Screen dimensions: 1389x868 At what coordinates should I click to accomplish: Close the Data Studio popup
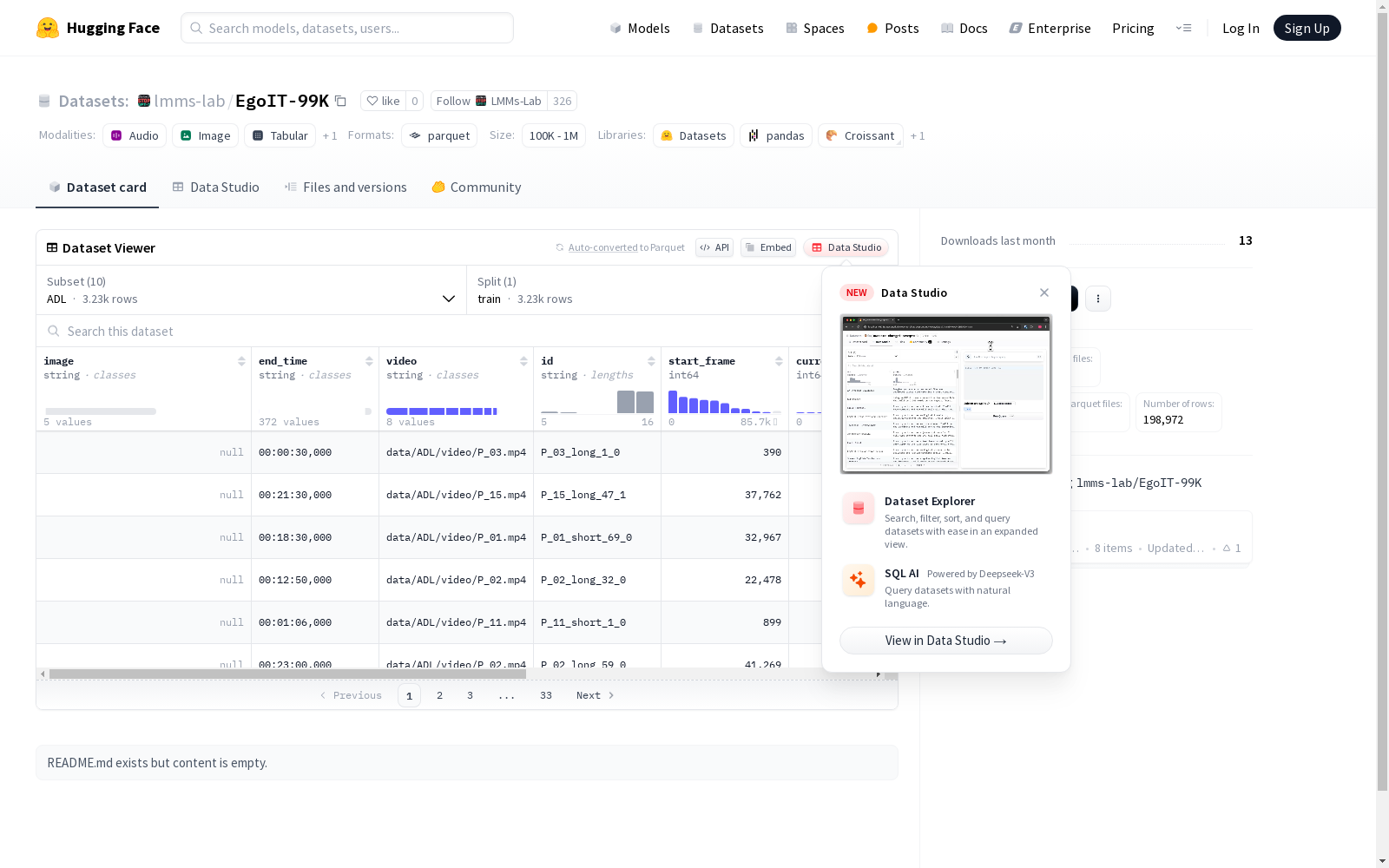1044,293
